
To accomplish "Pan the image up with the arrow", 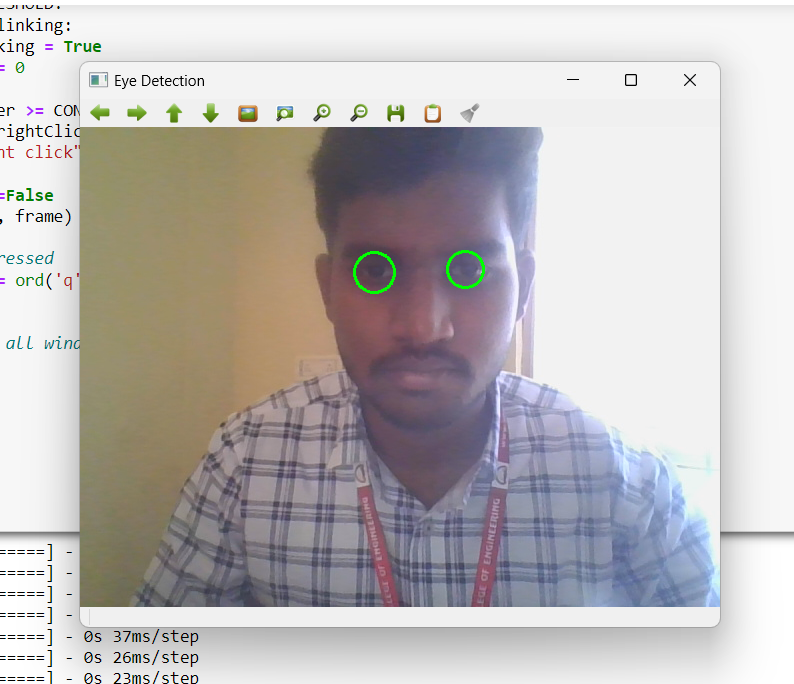I will tap(174, 113).
